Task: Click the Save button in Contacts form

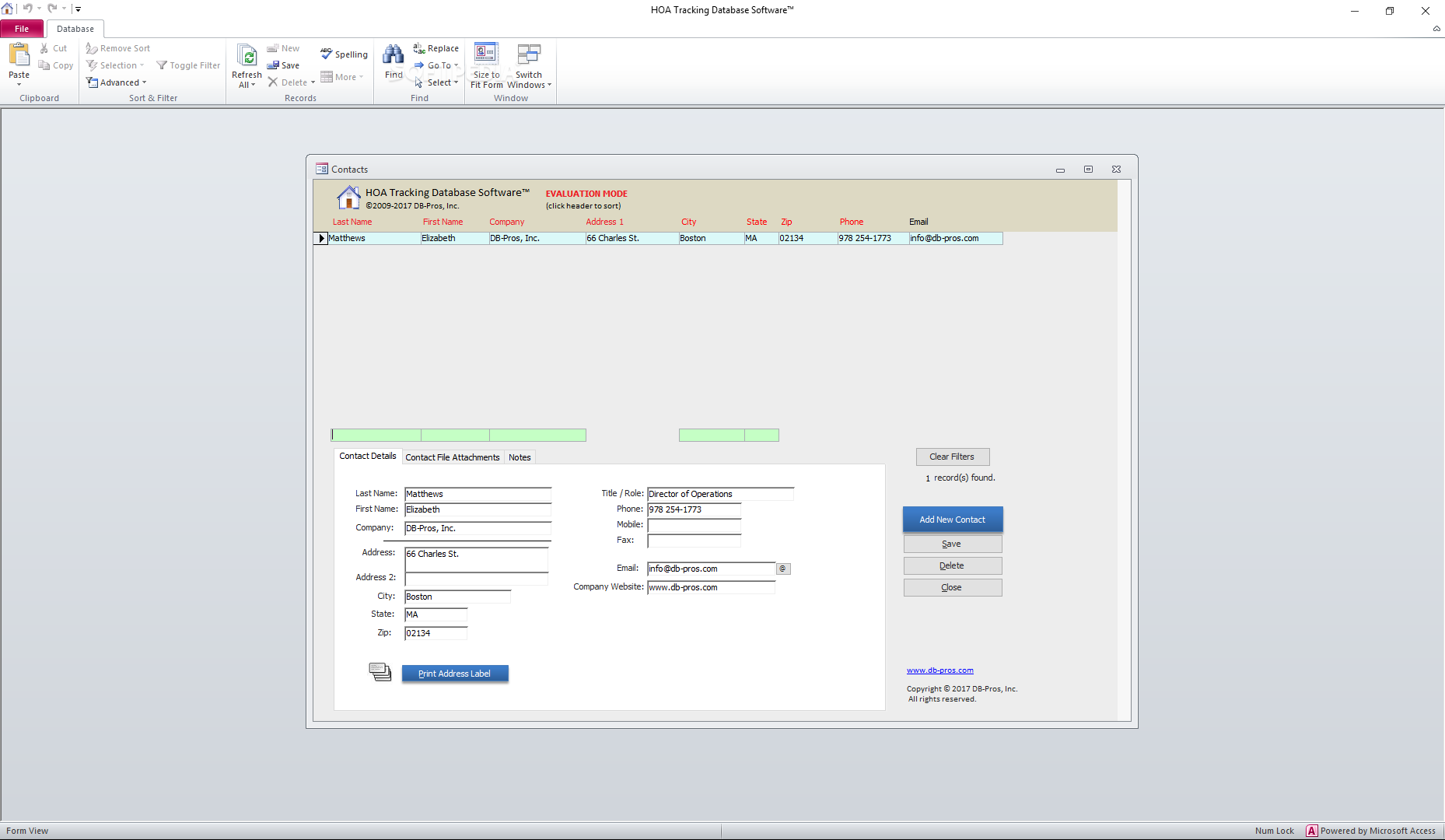Action: (953, 544)
